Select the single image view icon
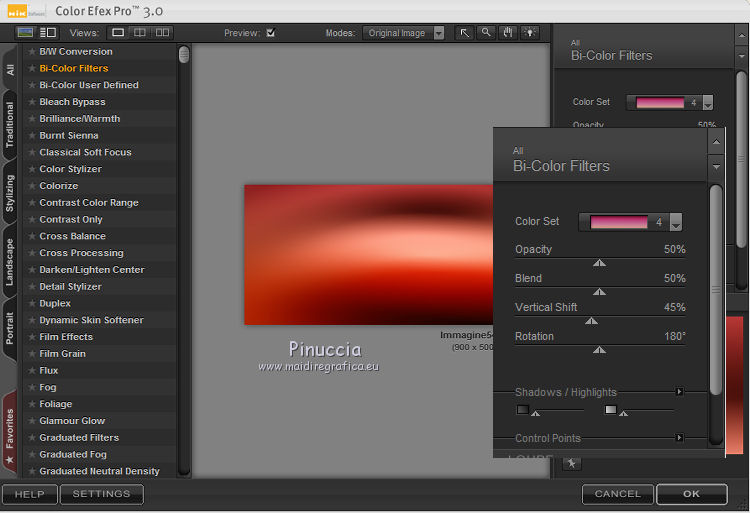The image size is (750, 513). click(x=118, y=33)
